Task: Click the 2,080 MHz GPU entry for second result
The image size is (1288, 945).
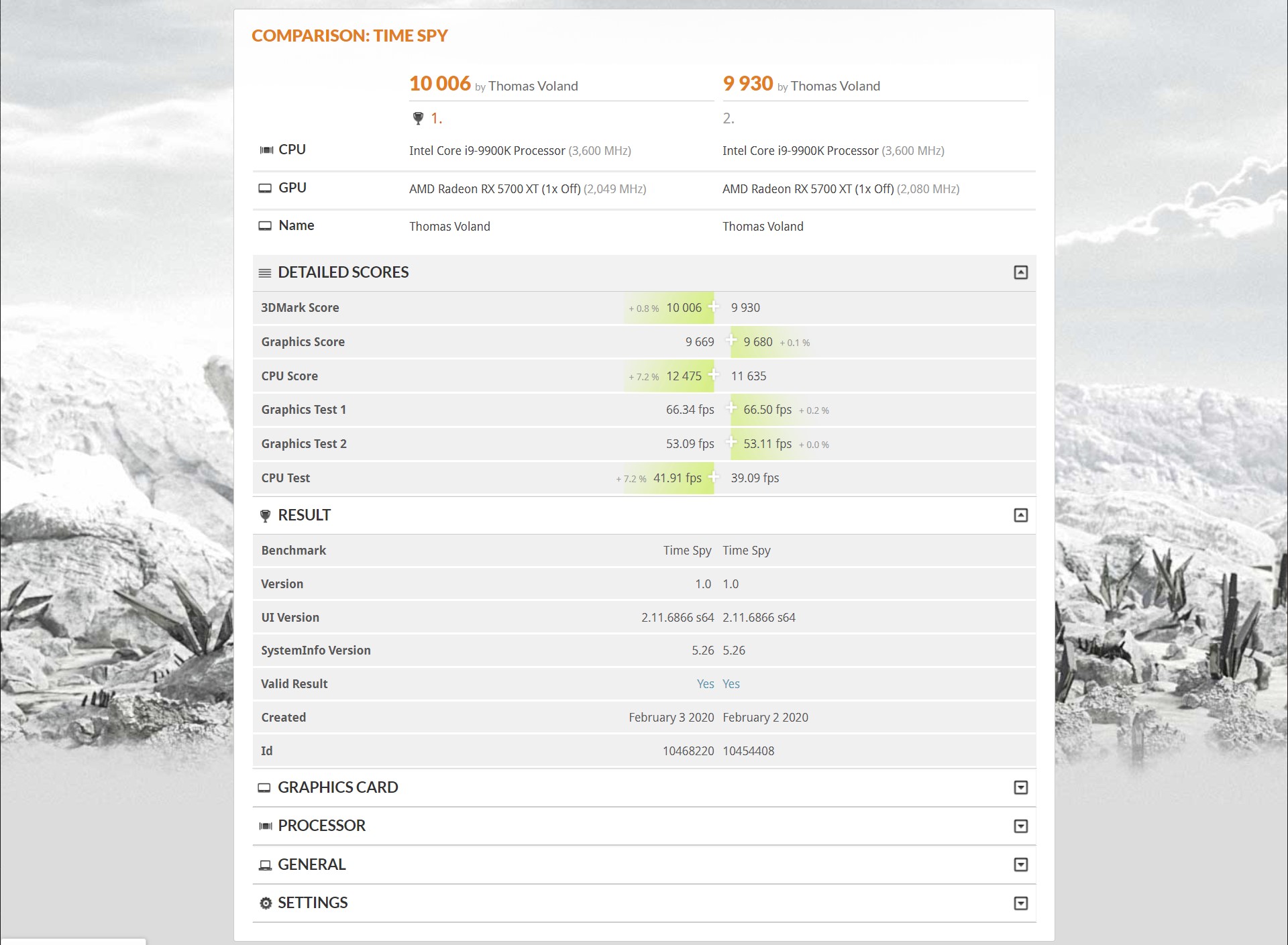Action: pyautogui.click(x=841, y=189)
